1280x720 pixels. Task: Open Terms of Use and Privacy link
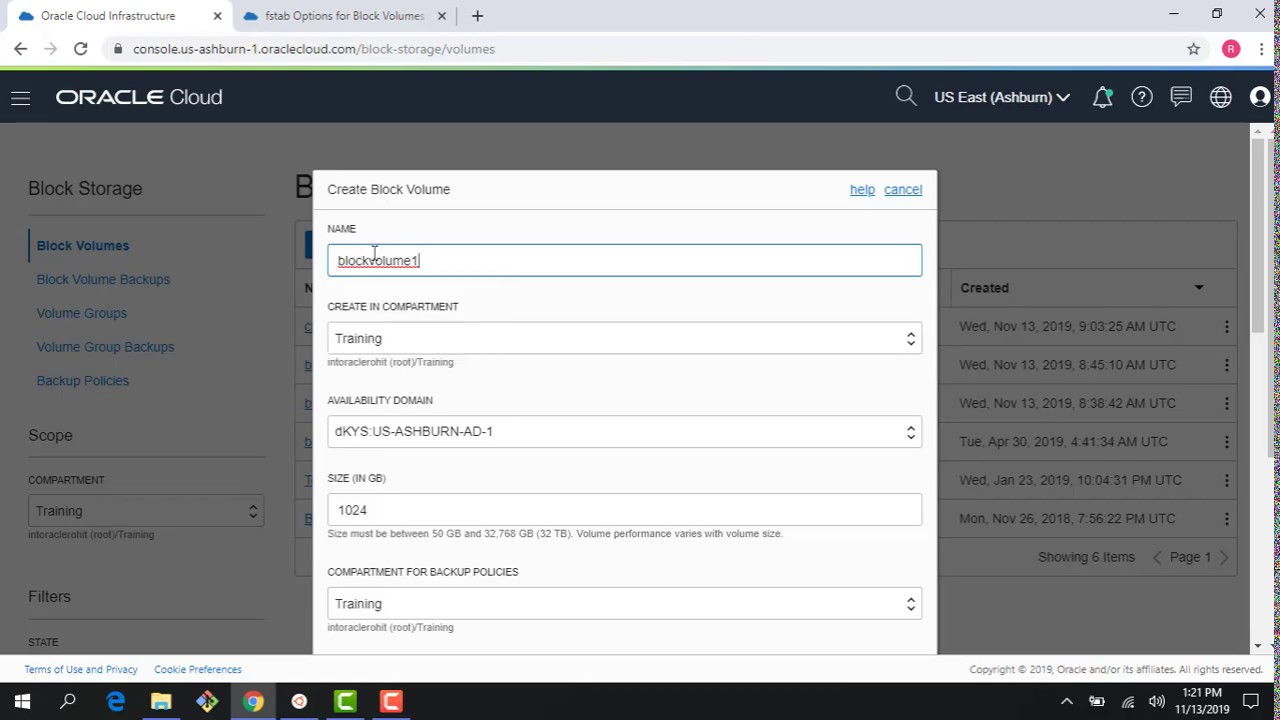coord(81,670)
